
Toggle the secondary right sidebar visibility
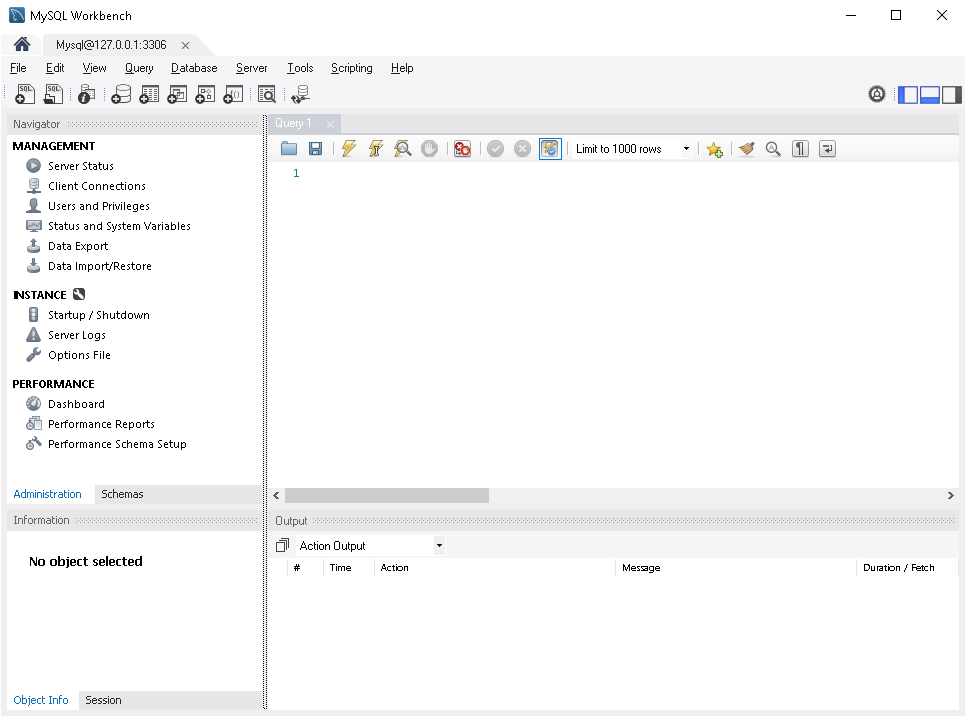click(951, 94)
